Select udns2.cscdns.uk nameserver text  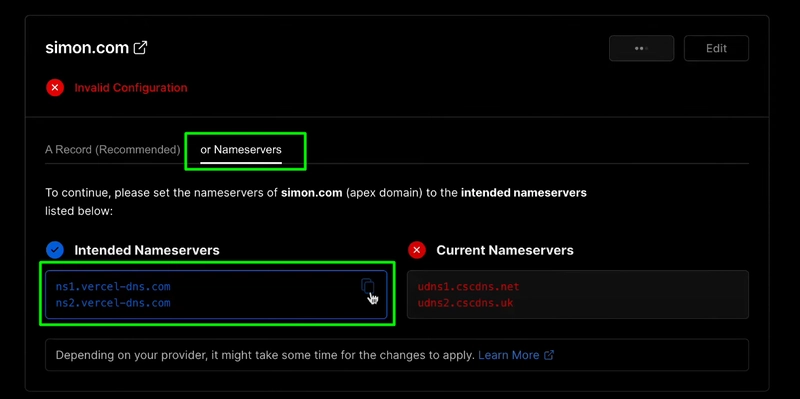click(x=465, y=303)
